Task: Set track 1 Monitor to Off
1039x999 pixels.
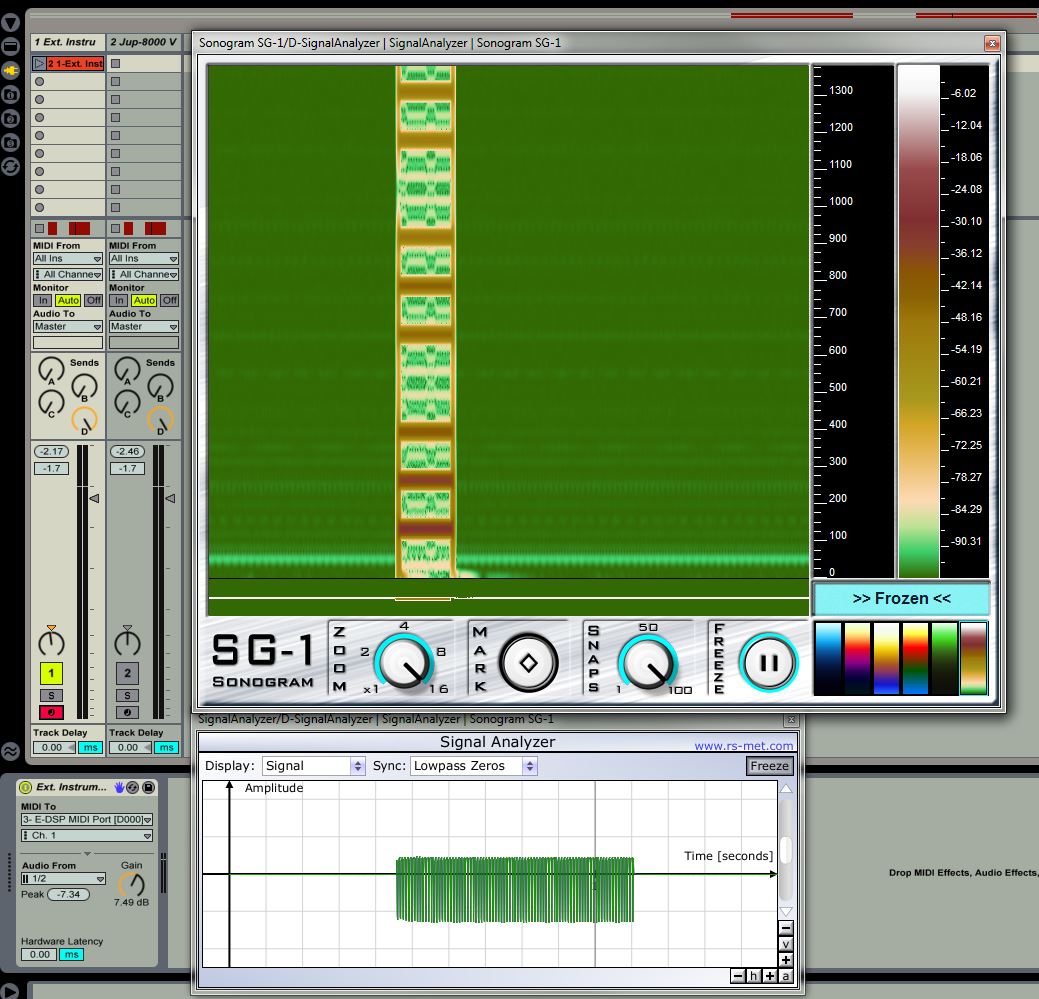Action: pyautogui.click(x=93, y=300)
